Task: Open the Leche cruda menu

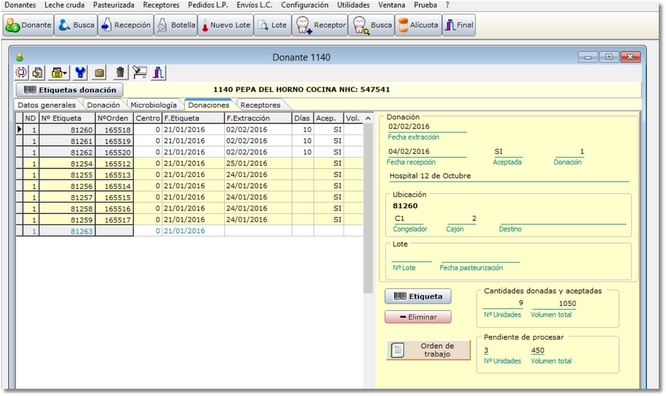Action: (x=64, y=5)
